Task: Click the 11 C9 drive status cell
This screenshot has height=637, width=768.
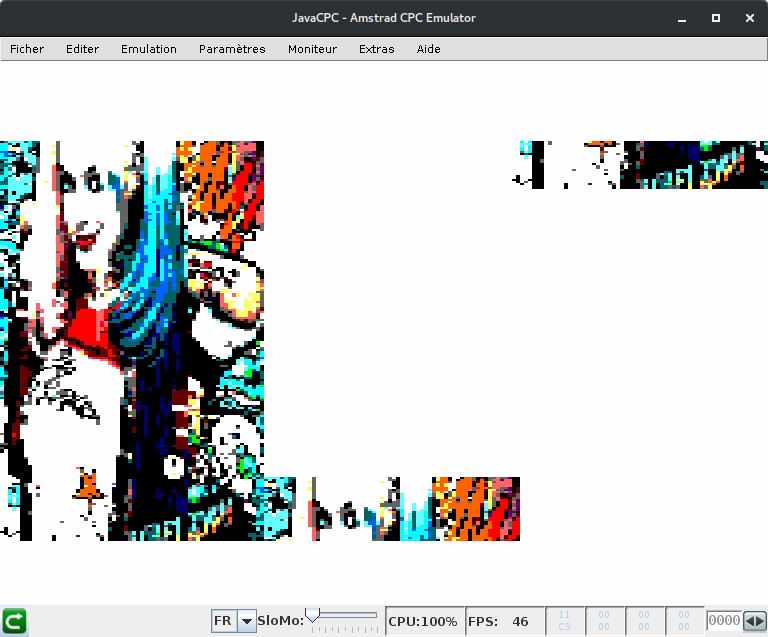Action: coord(564,621)
